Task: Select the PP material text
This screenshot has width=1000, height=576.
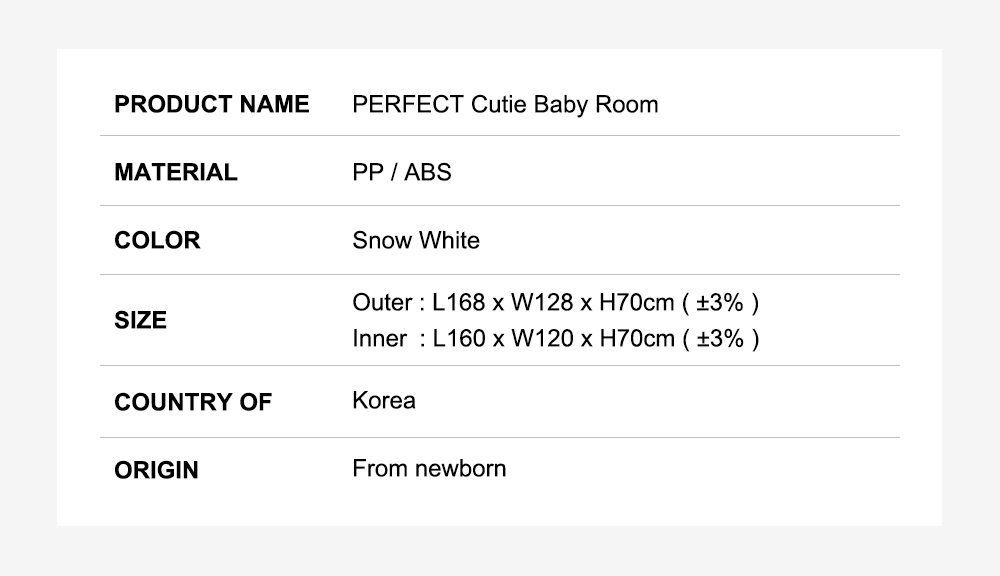Action: pyautogui.click(x=367, y=172)
